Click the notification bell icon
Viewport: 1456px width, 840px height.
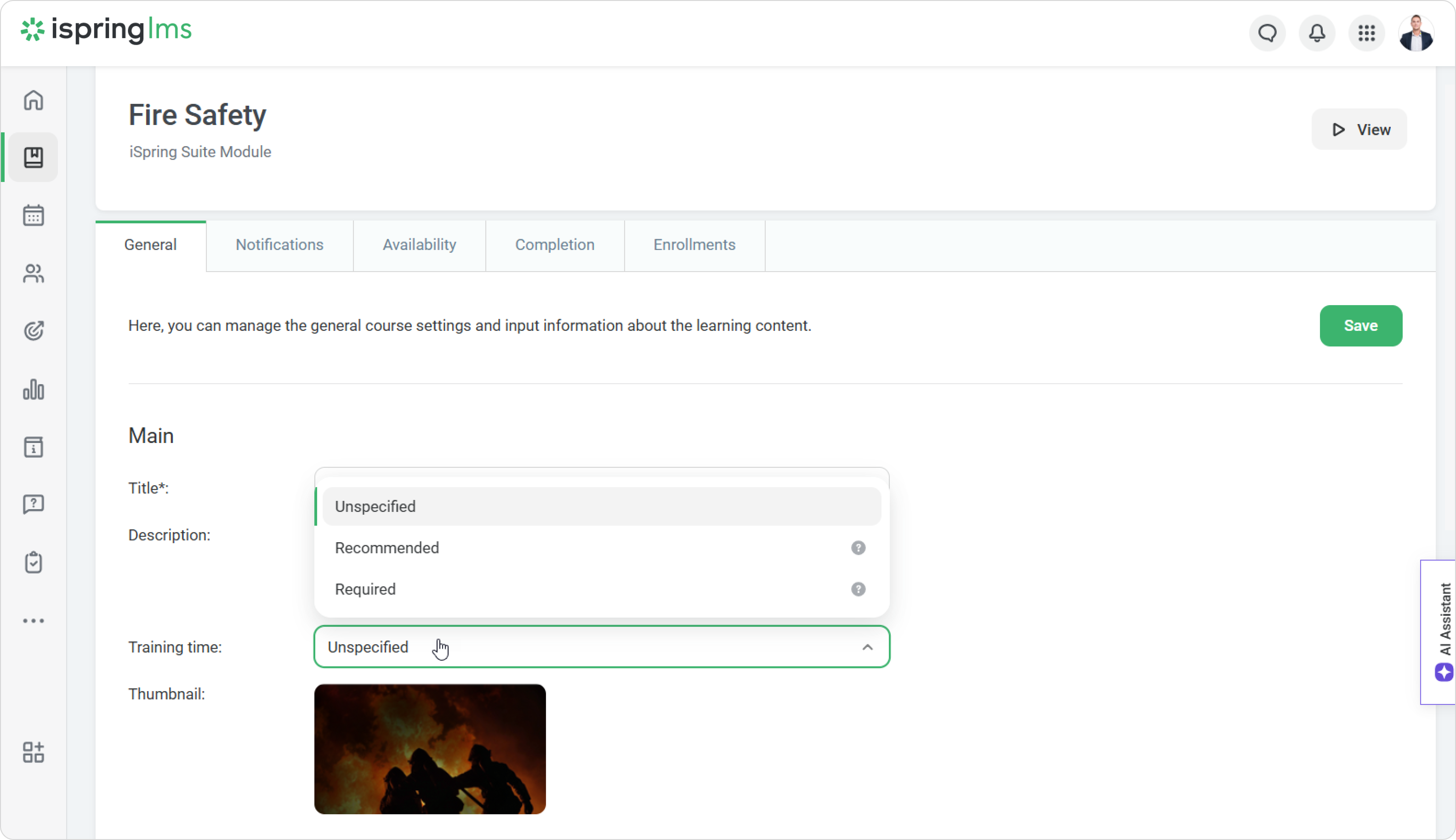[1317, 34]
